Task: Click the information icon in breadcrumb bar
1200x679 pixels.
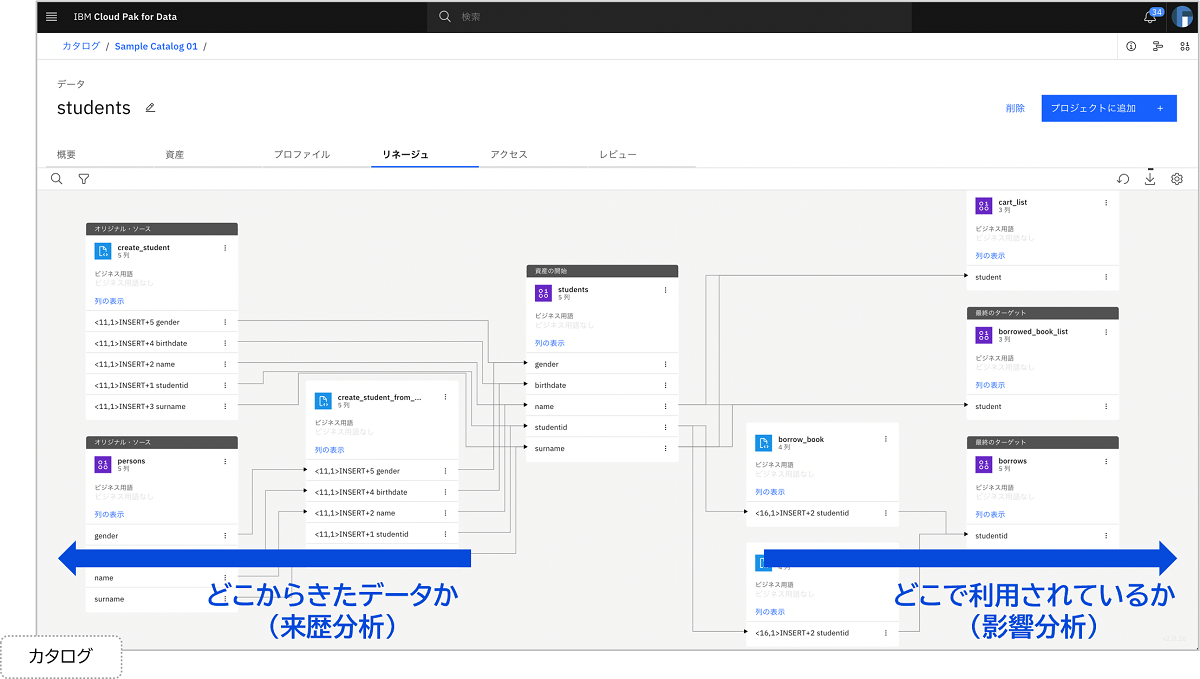Action: [x=1131, y=46]
